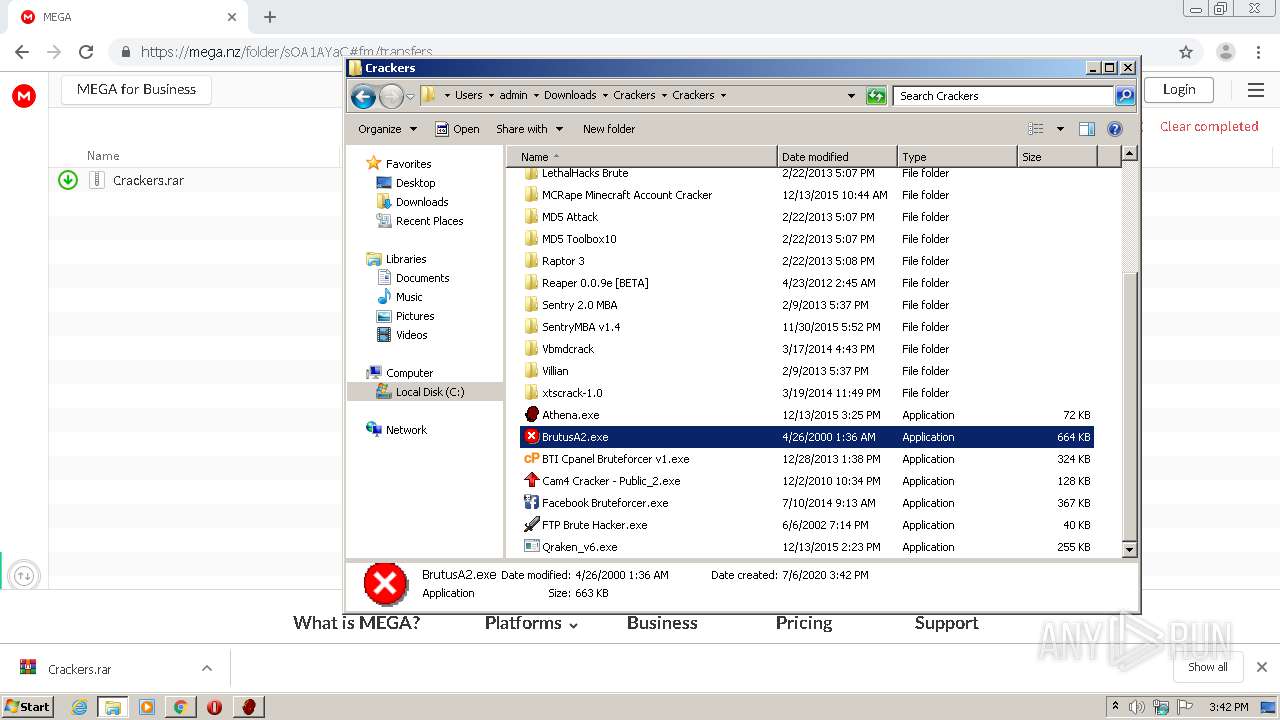Click the preview pane toggle icon

click(x=1087, y=129)
